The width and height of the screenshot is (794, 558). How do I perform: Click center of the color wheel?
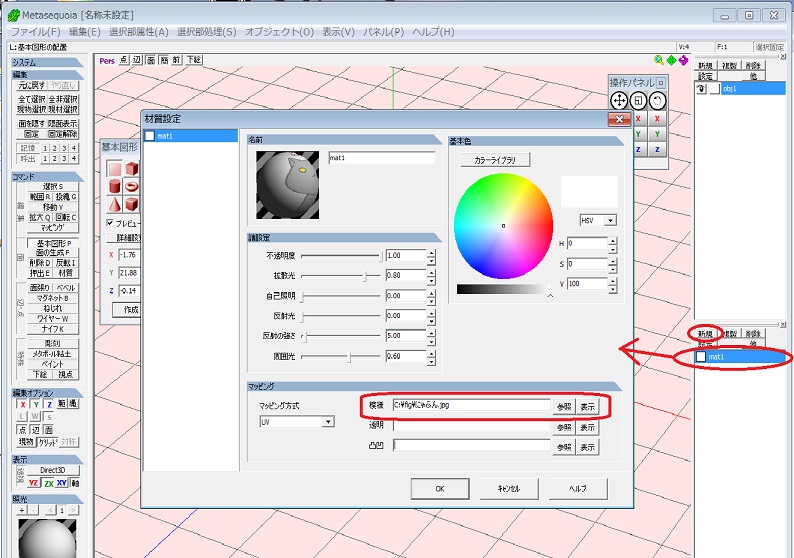click(503, 226)
